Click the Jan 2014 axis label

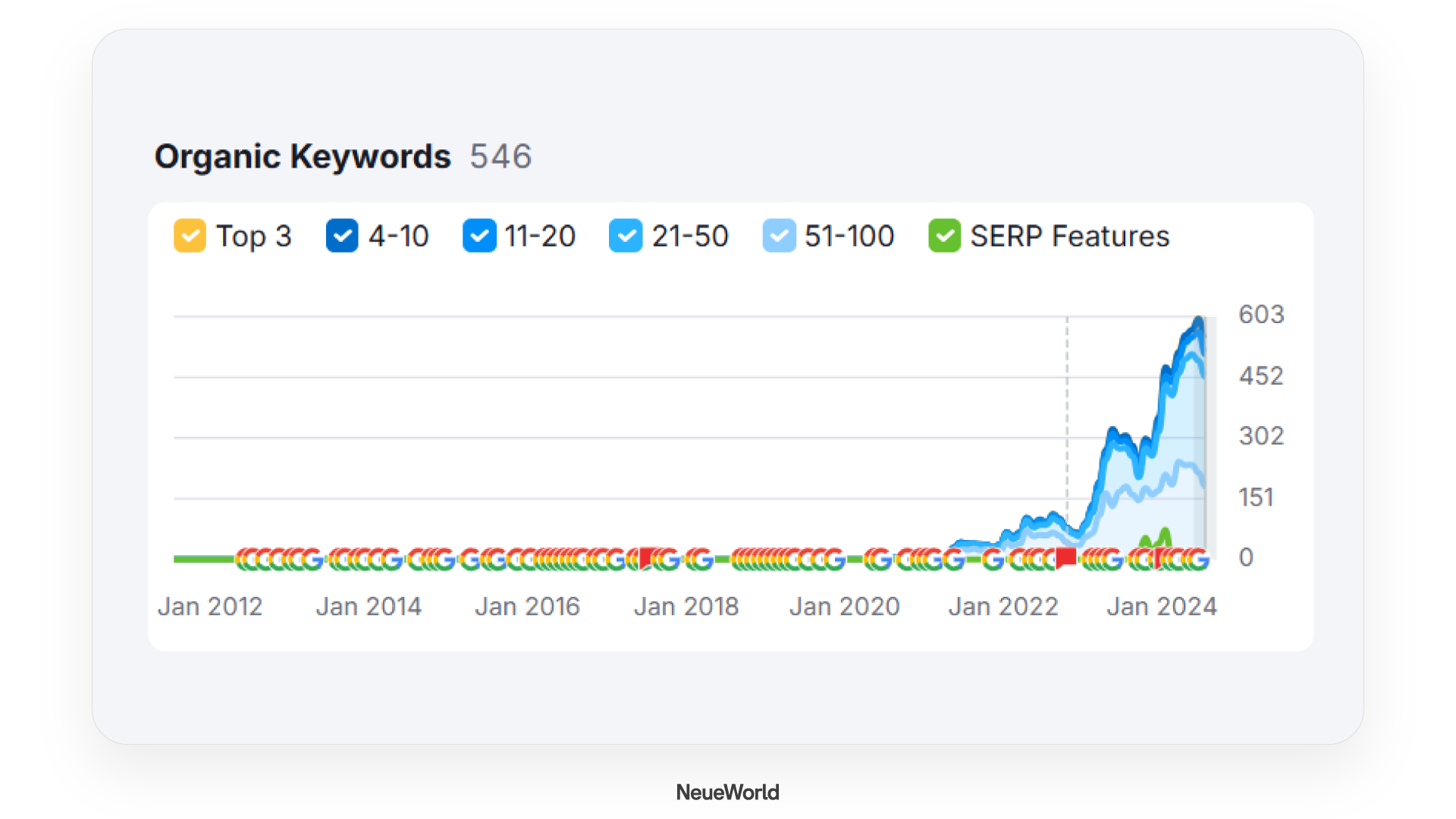369,607
